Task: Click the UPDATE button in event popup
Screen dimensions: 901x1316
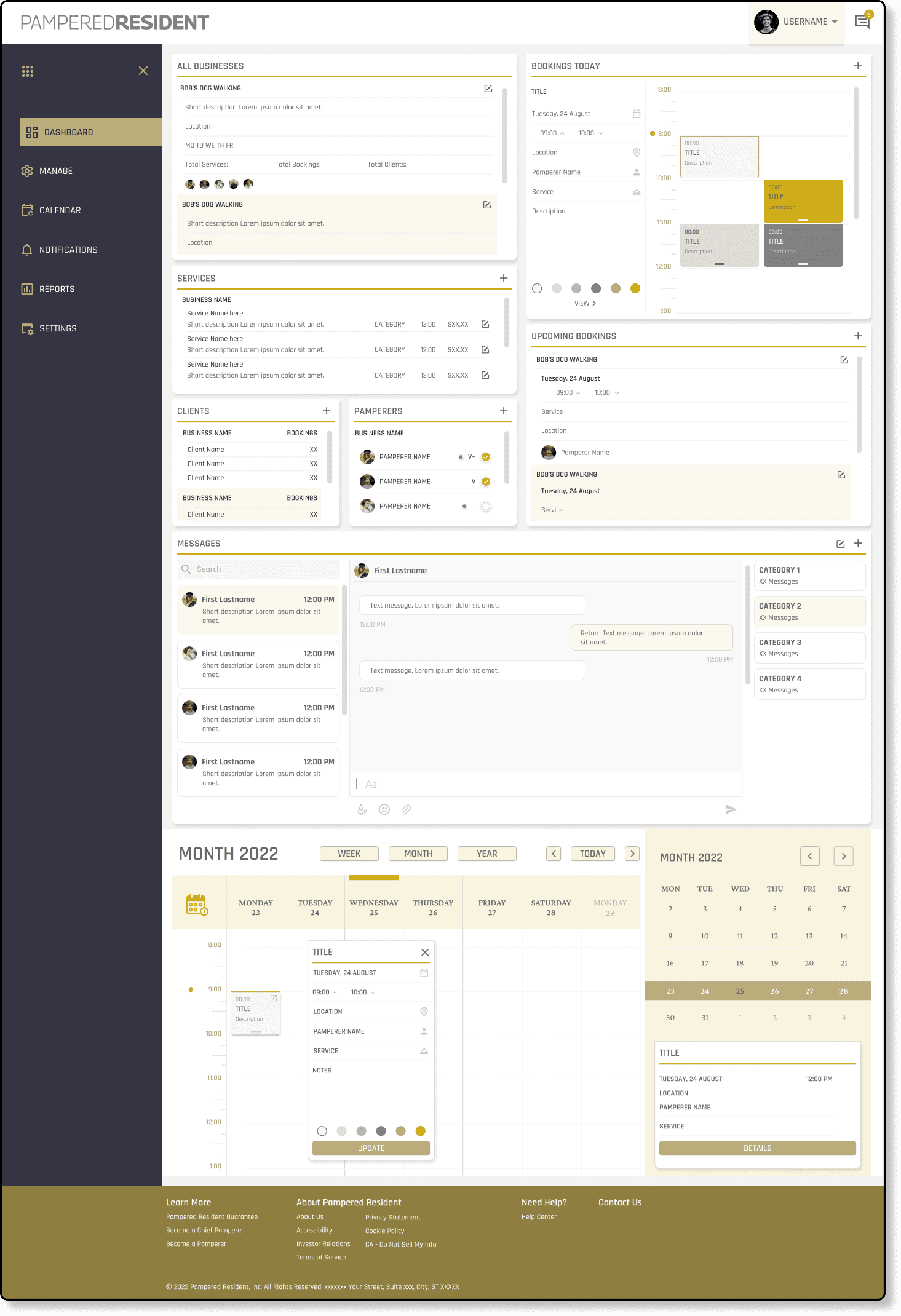Action: [x=371, y=1148]
